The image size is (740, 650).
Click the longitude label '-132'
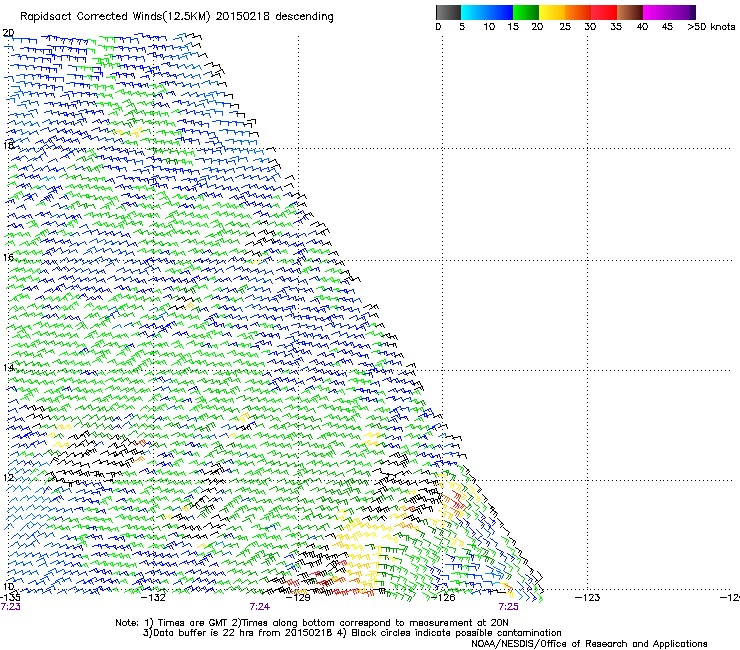(154, 598)
